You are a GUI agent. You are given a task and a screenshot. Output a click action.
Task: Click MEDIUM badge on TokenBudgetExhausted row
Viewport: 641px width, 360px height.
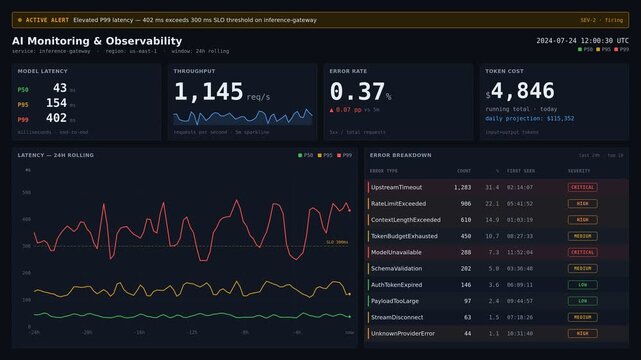583,236
